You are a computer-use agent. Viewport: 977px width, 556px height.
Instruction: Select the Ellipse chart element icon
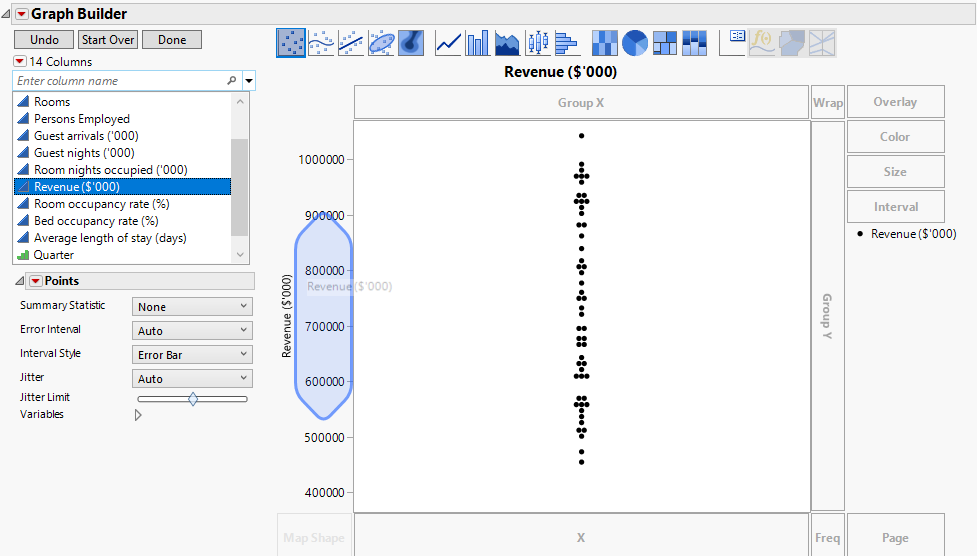381,43
